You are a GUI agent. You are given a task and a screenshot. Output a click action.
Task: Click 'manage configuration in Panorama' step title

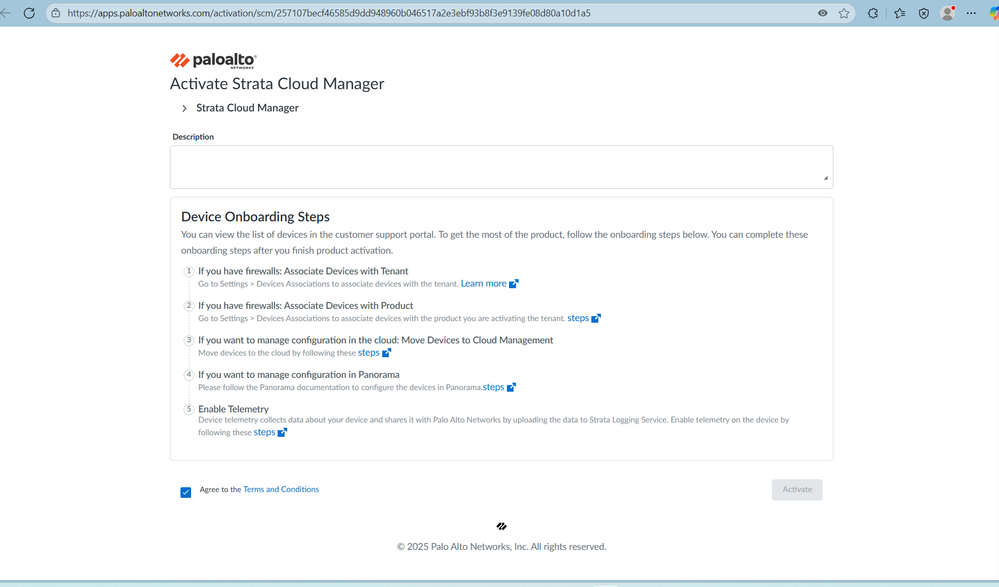click(x=299, y=374)
